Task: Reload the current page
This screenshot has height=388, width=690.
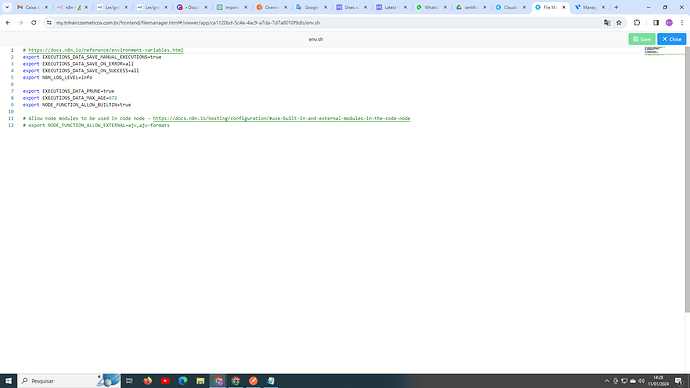Action: 33,23
